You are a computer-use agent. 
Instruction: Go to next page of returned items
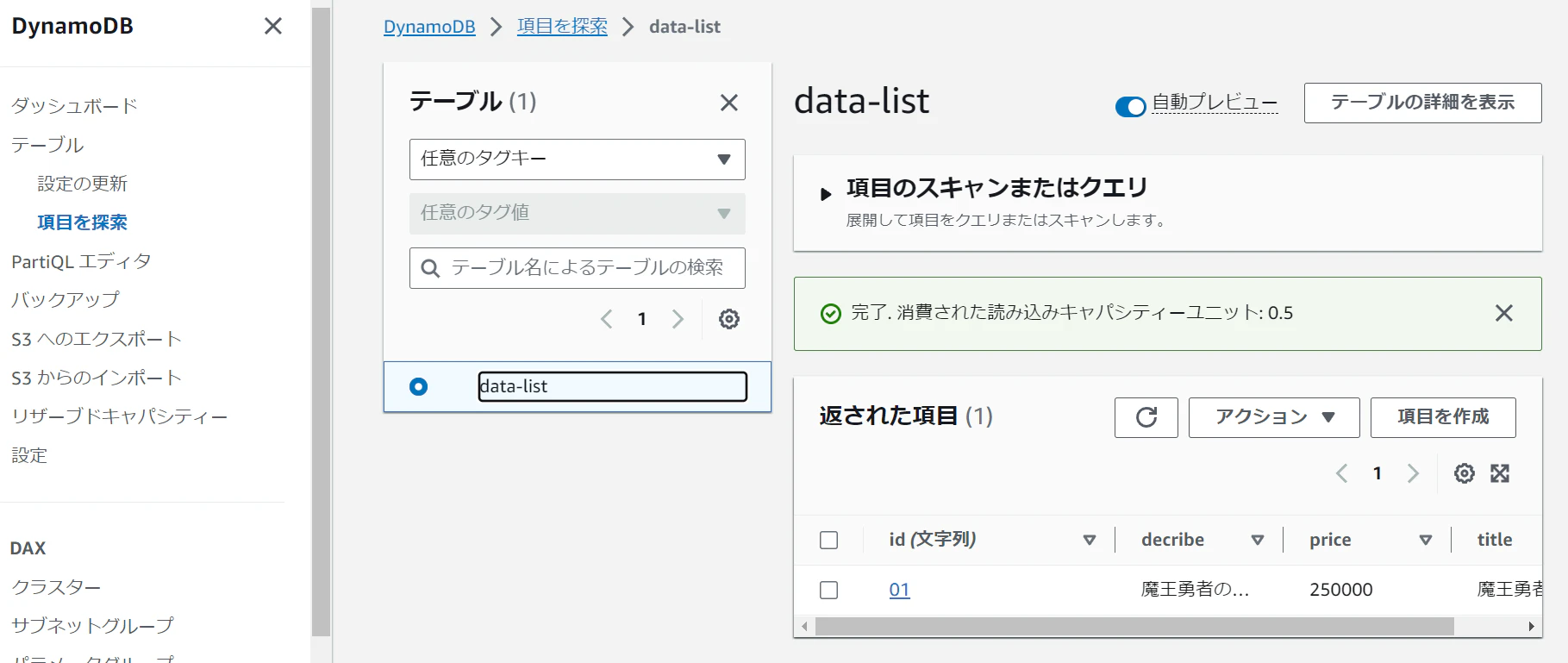click(1413, 473)
